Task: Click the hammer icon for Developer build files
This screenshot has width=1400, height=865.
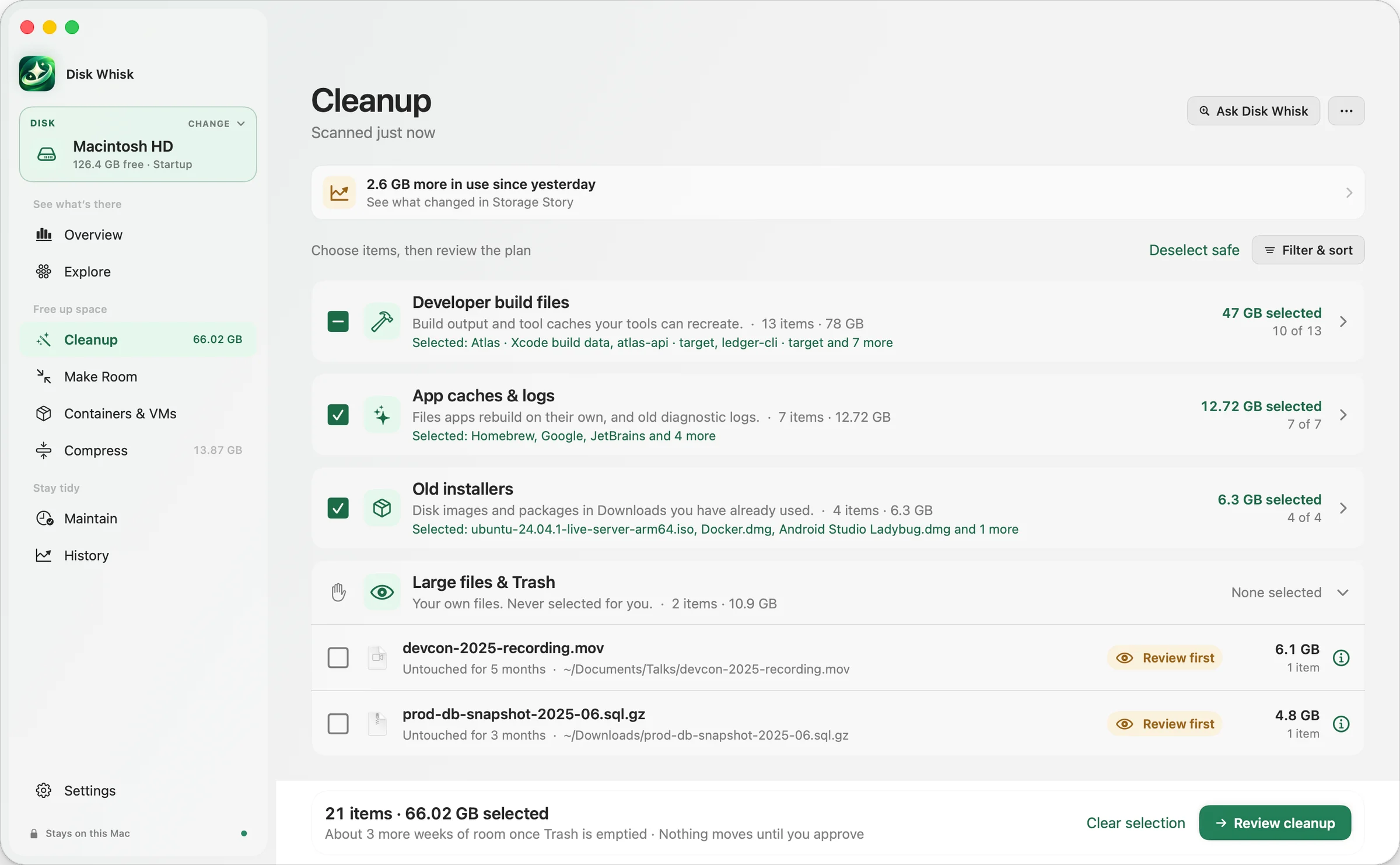Action: pyautogui.click(x=382, y=321)
